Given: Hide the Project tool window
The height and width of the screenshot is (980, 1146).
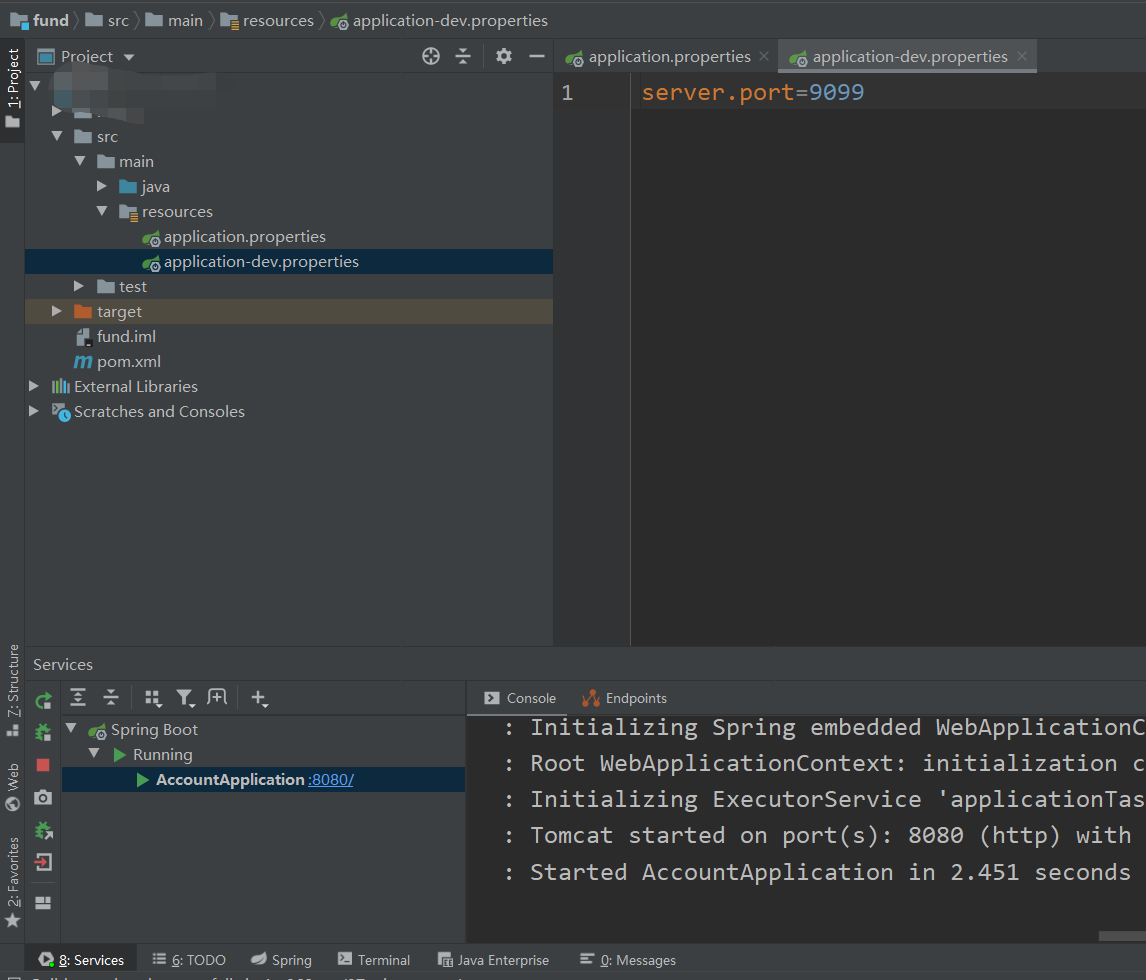Looking at the screenshot, I should (536, 56).
